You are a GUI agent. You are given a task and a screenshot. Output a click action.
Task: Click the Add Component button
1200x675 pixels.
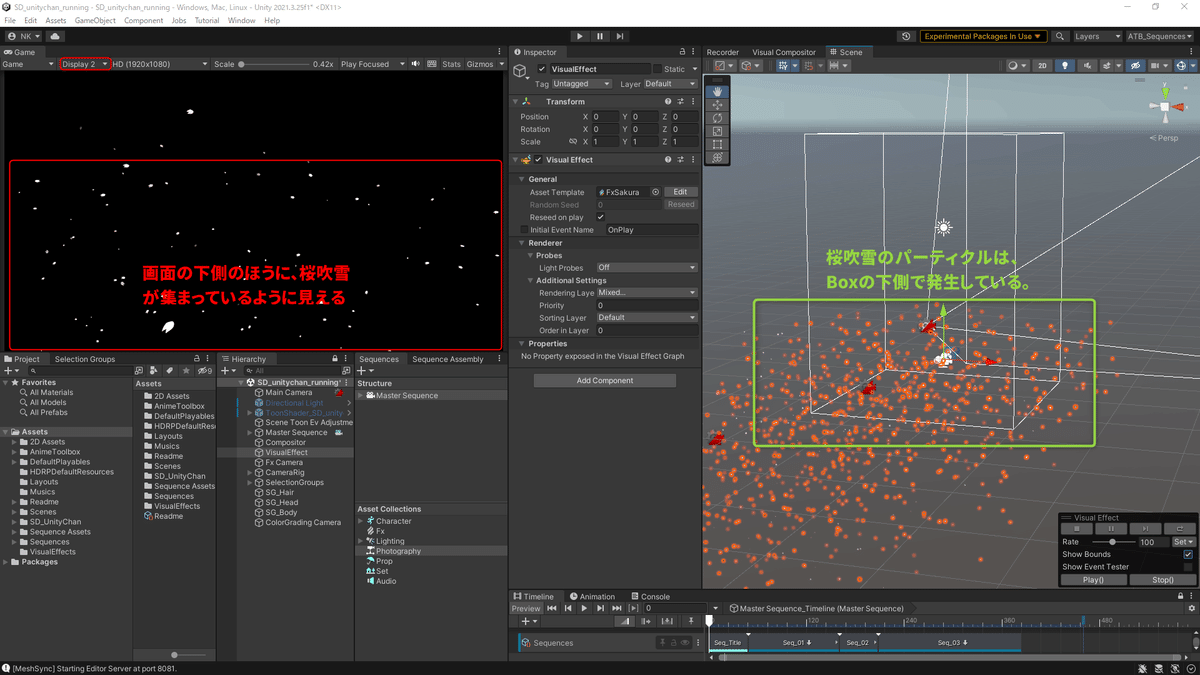click(x=605, y=381)
